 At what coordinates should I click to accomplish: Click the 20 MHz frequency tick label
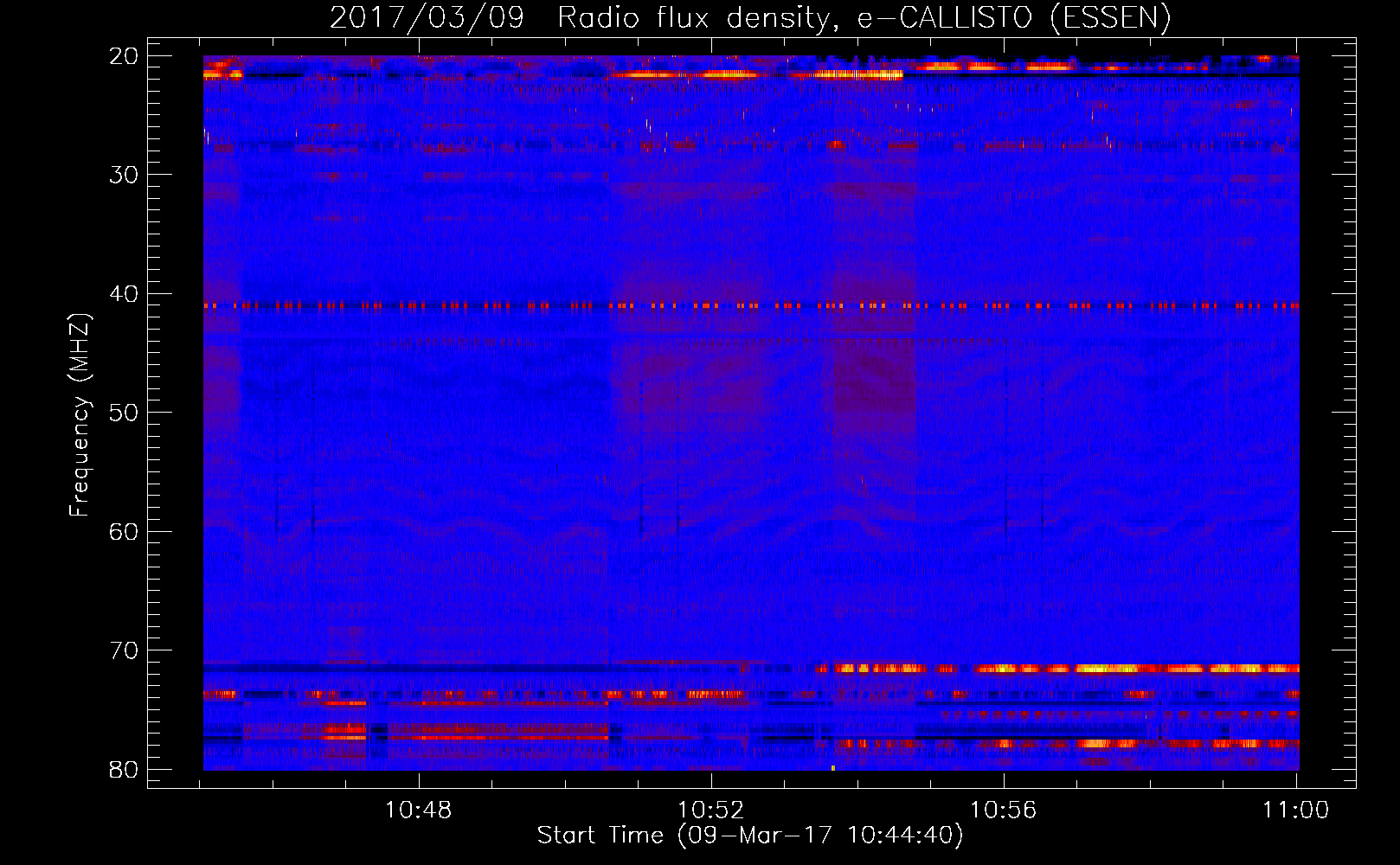124,56
